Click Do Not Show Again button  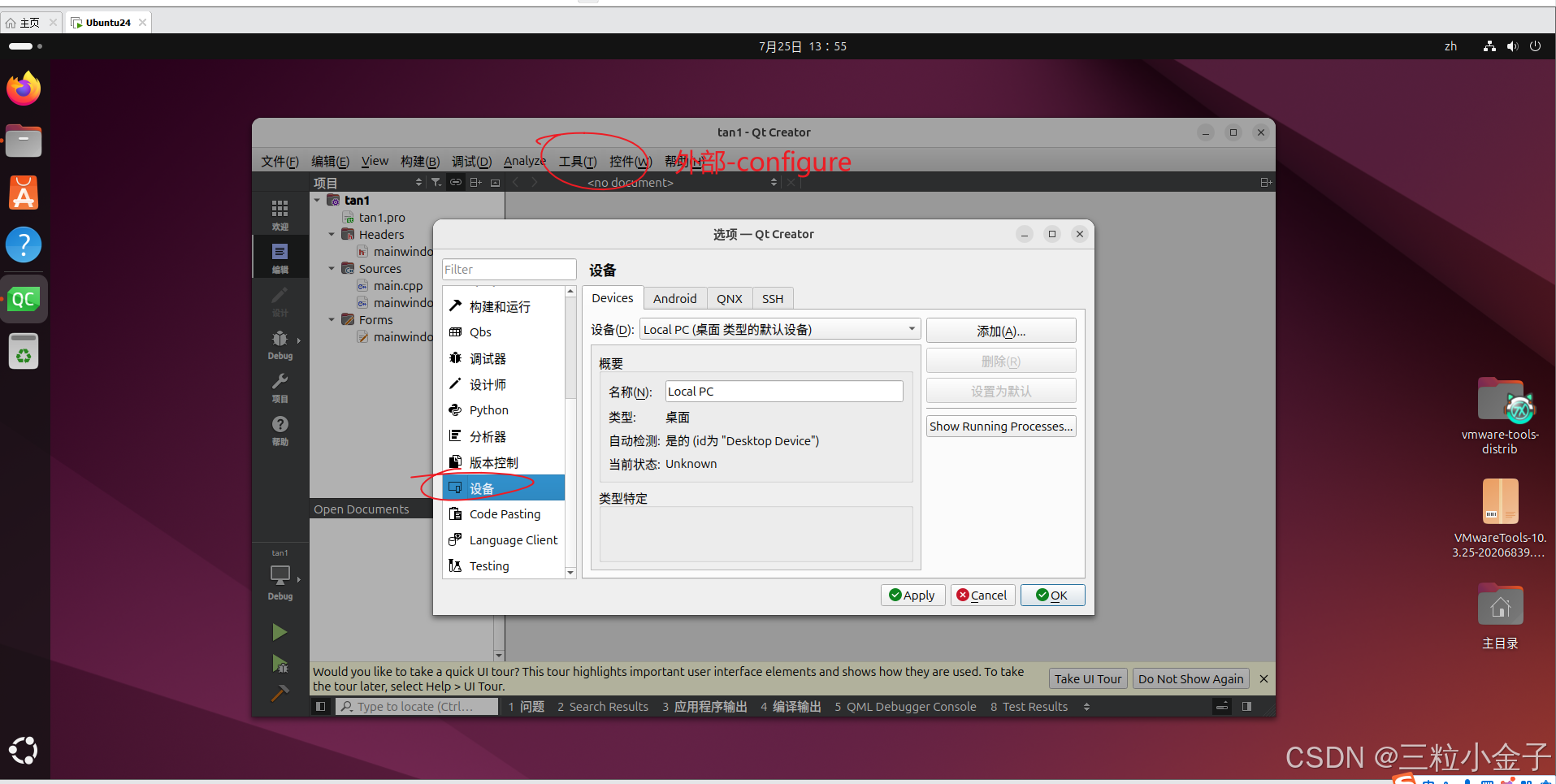(1190, 678)
